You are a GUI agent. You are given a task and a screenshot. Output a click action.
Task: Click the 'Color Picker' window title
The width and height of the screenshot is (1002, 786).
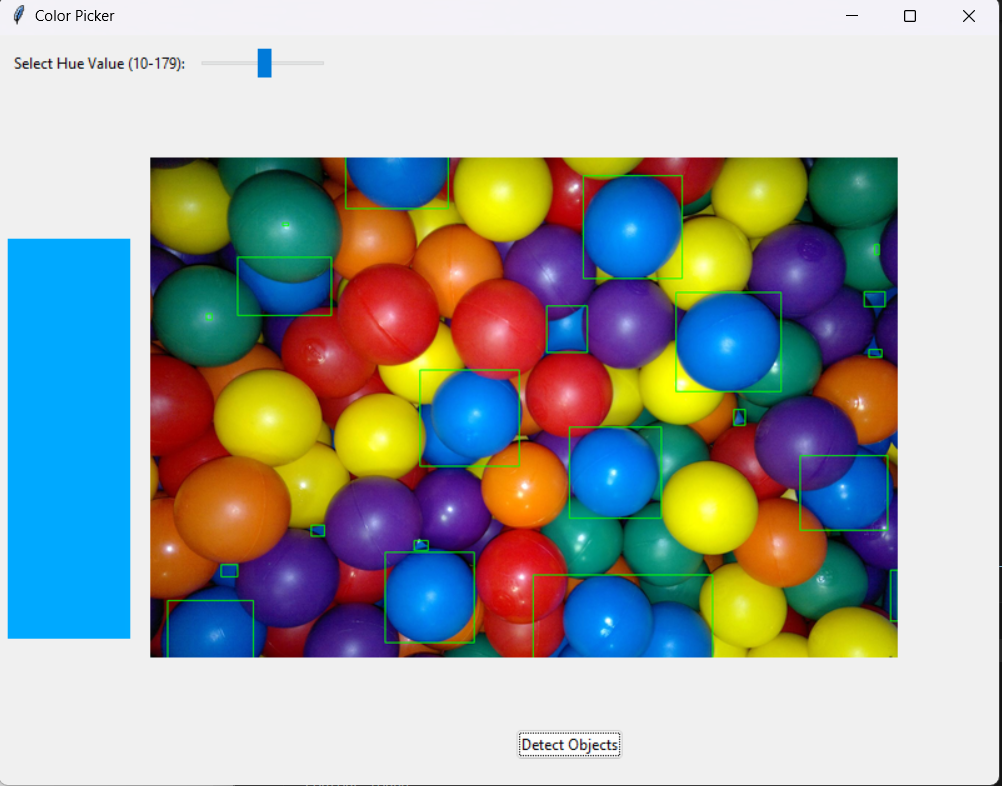(75, 16)
